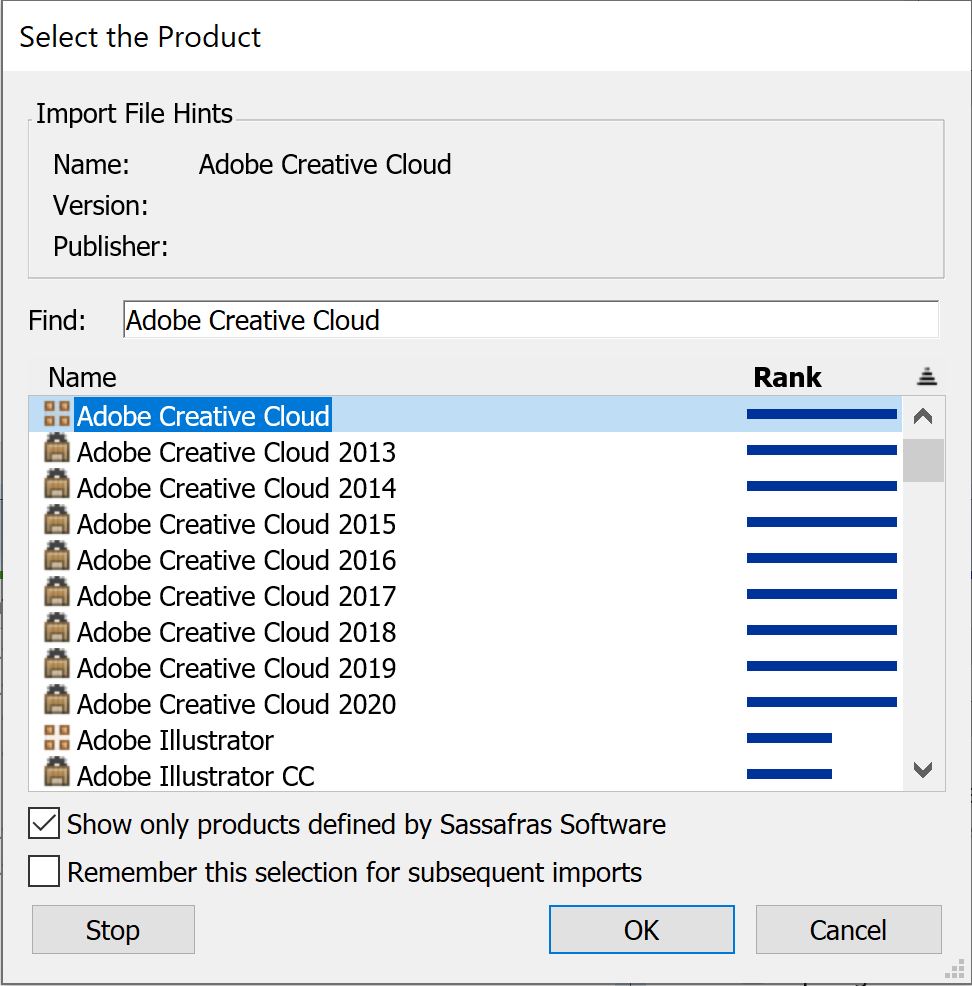972x986 pixels.
Task: Select Adobe Creative Cloud 2019 in list
Action: [x=465, y=665]
